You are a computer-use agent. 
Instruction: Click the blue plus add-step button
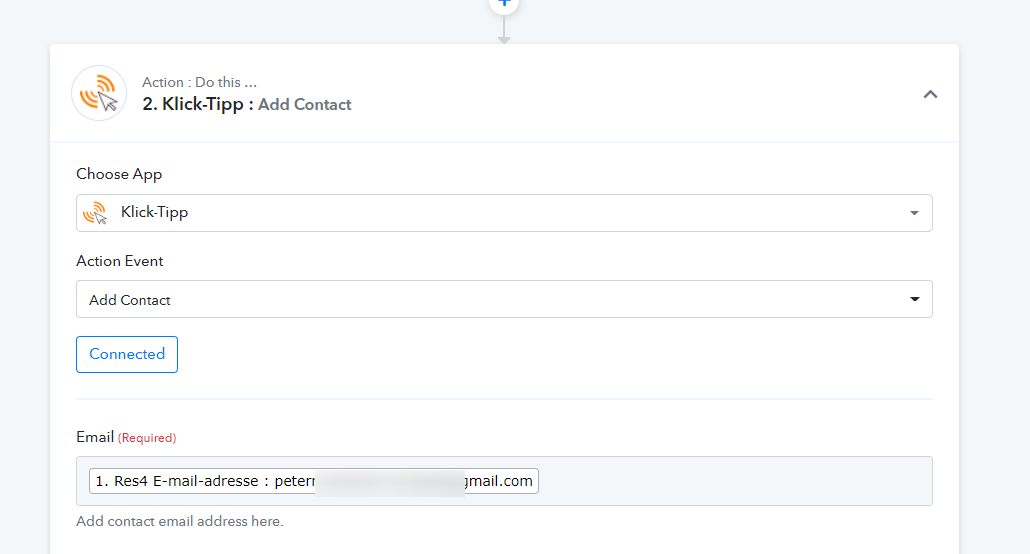tap(504, 4)
